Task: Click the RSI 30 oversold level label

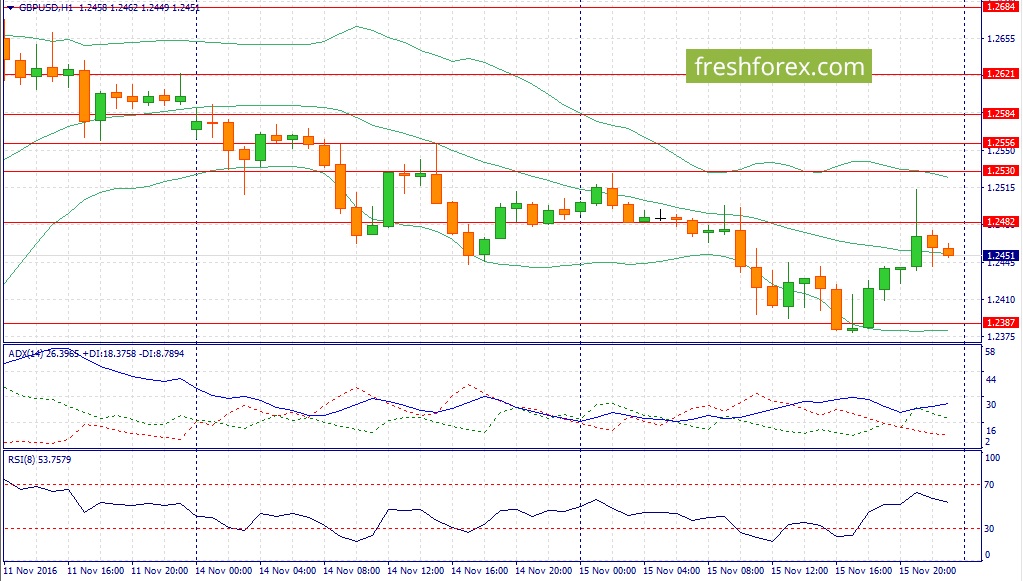Action: [989, 528]
